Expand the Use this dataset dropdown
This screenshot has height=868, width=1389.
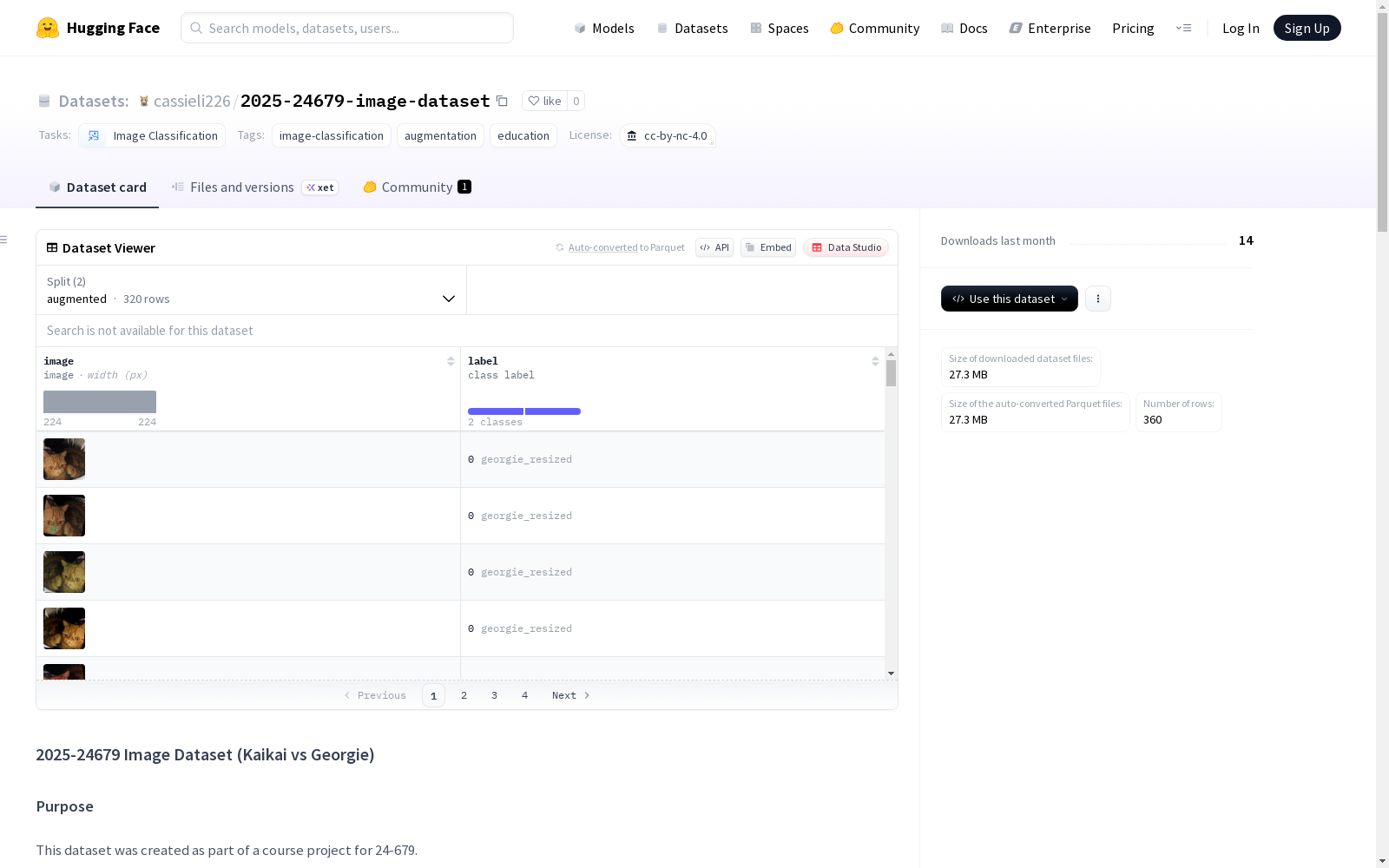1009,299
